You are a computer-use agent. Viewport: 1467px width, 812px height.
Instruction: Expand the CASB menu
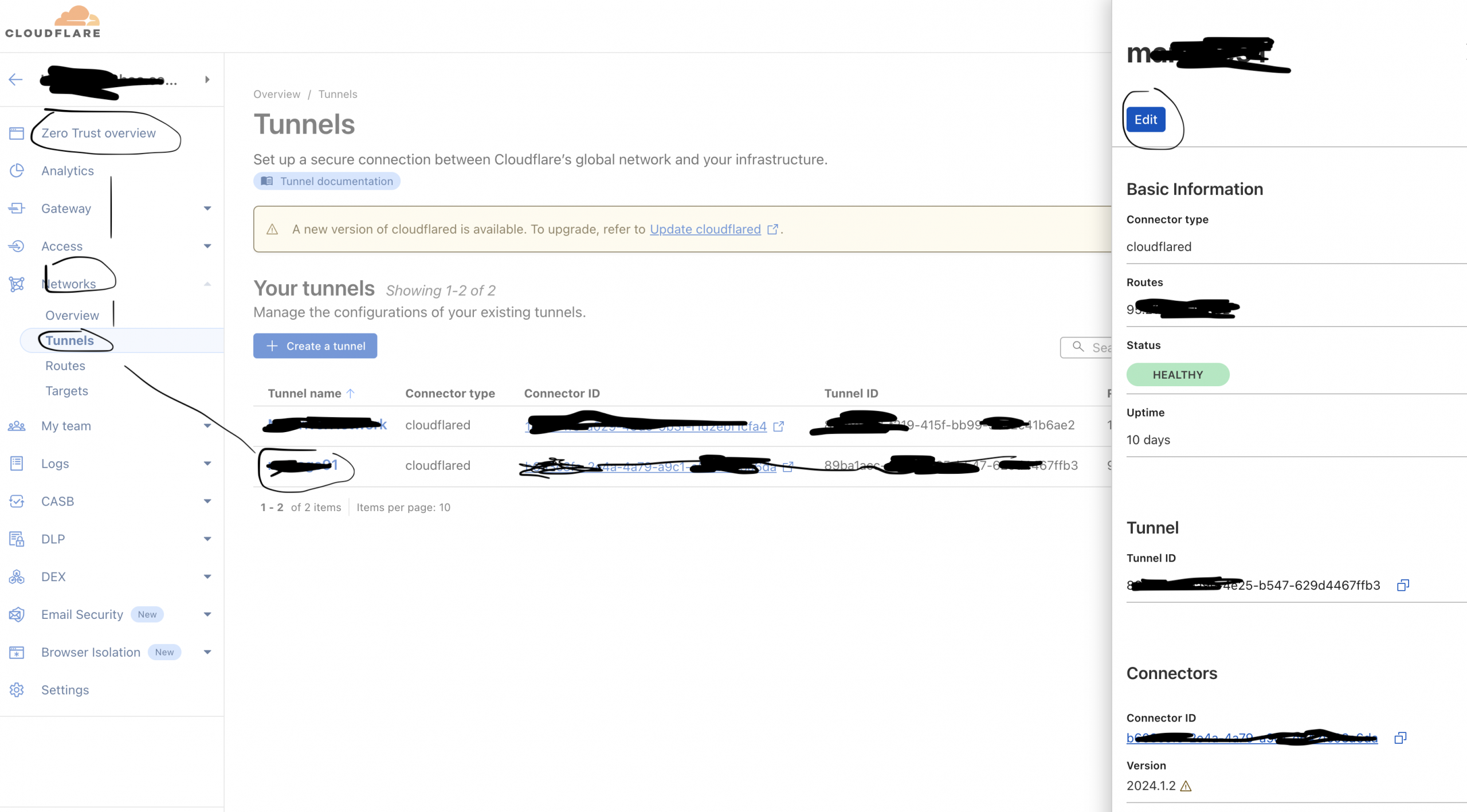207,501
